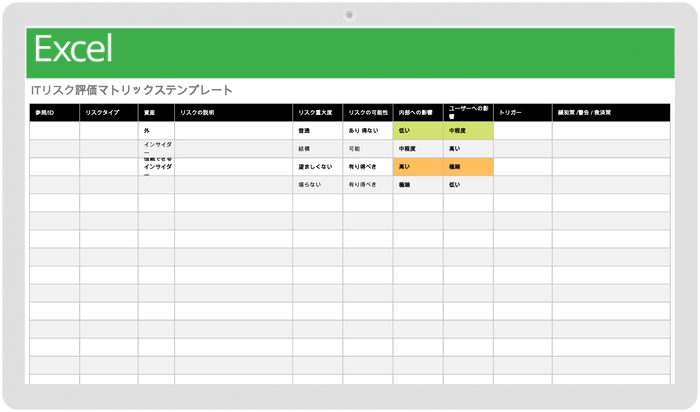Select the 極端 cell under the orange 高い
The image size is (700, 412).
pos(418,185)
